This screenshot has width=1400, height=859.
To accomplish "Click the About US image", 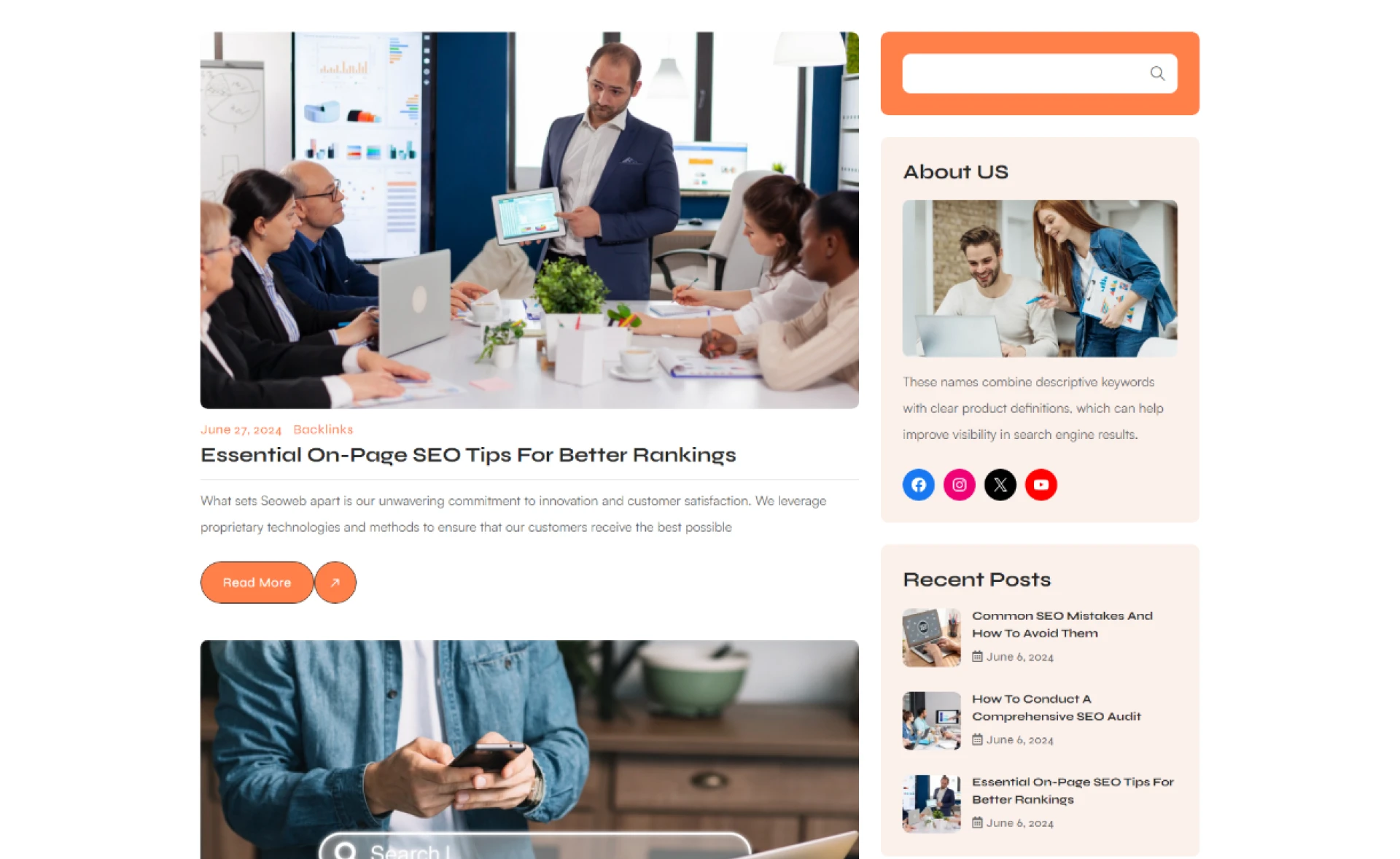I will 1040,278.
